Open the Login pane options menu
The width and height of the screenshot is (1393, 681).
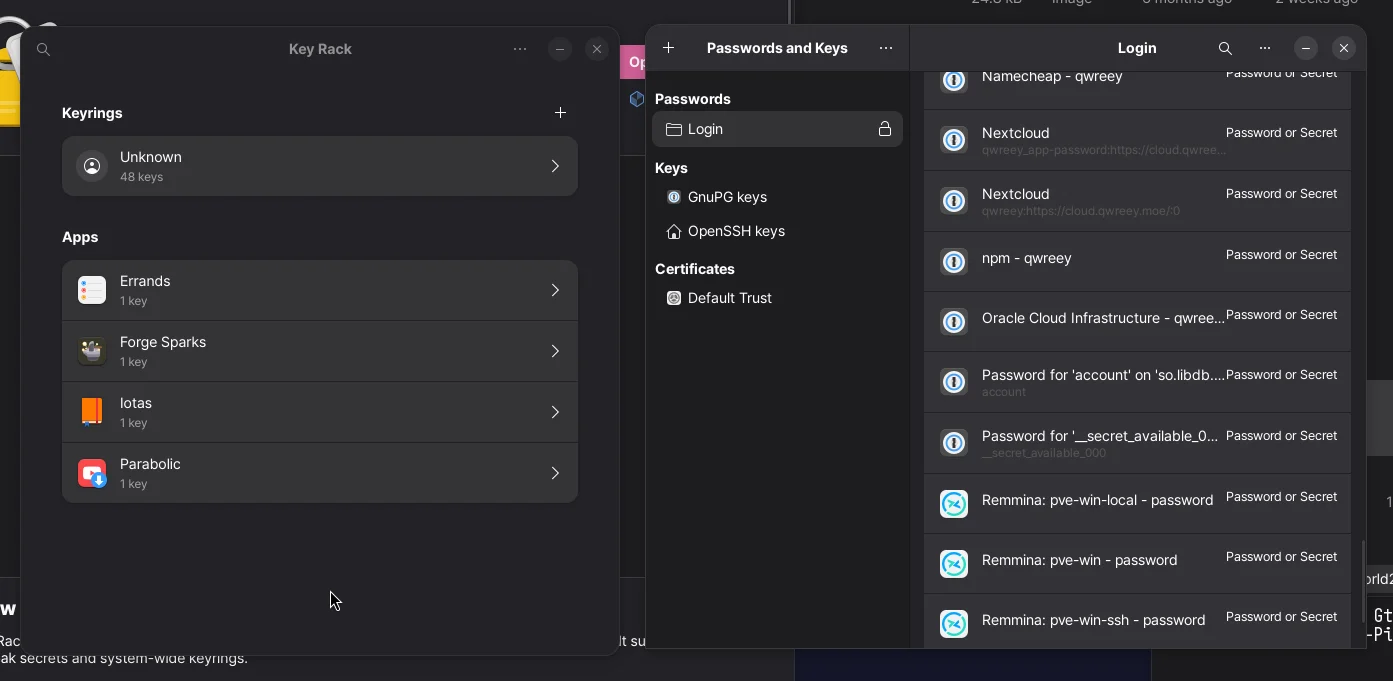[x=1265, y=48]
